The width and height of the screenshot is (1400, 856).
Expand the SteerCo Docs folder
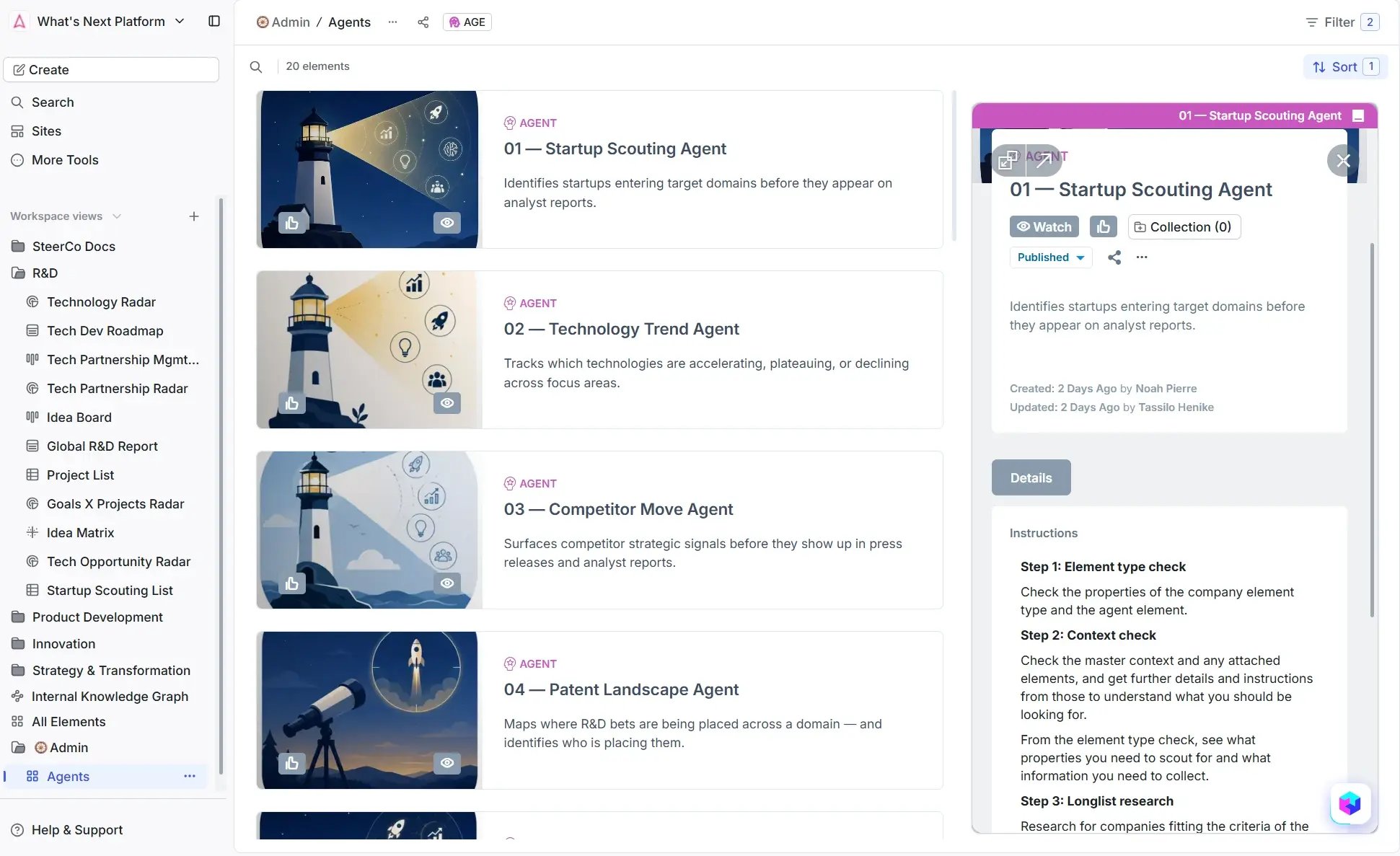(x=74, y=246)
